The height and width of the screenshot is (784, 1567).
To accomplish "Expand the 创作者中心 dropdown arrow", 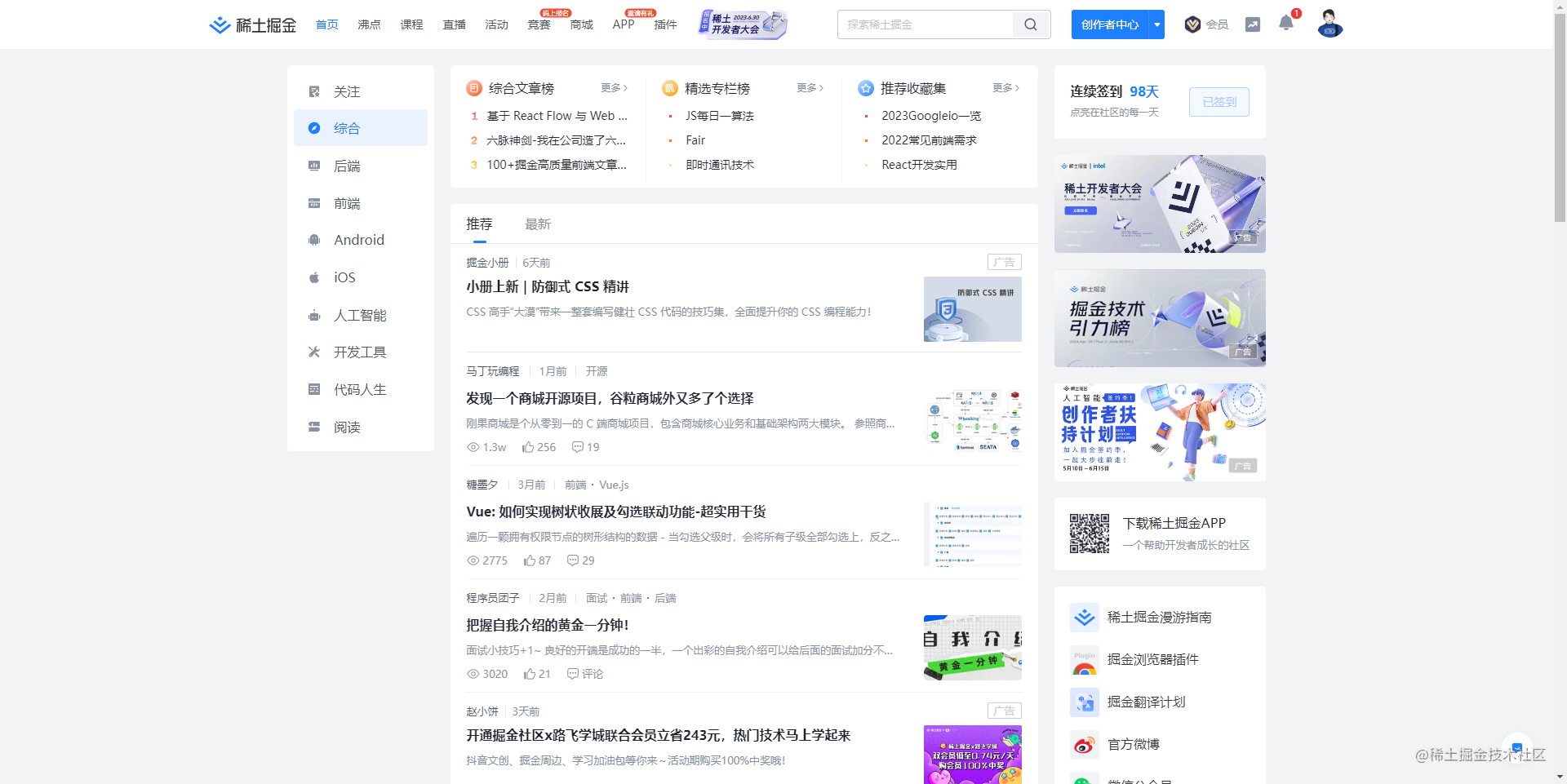I will point(1157,24).
